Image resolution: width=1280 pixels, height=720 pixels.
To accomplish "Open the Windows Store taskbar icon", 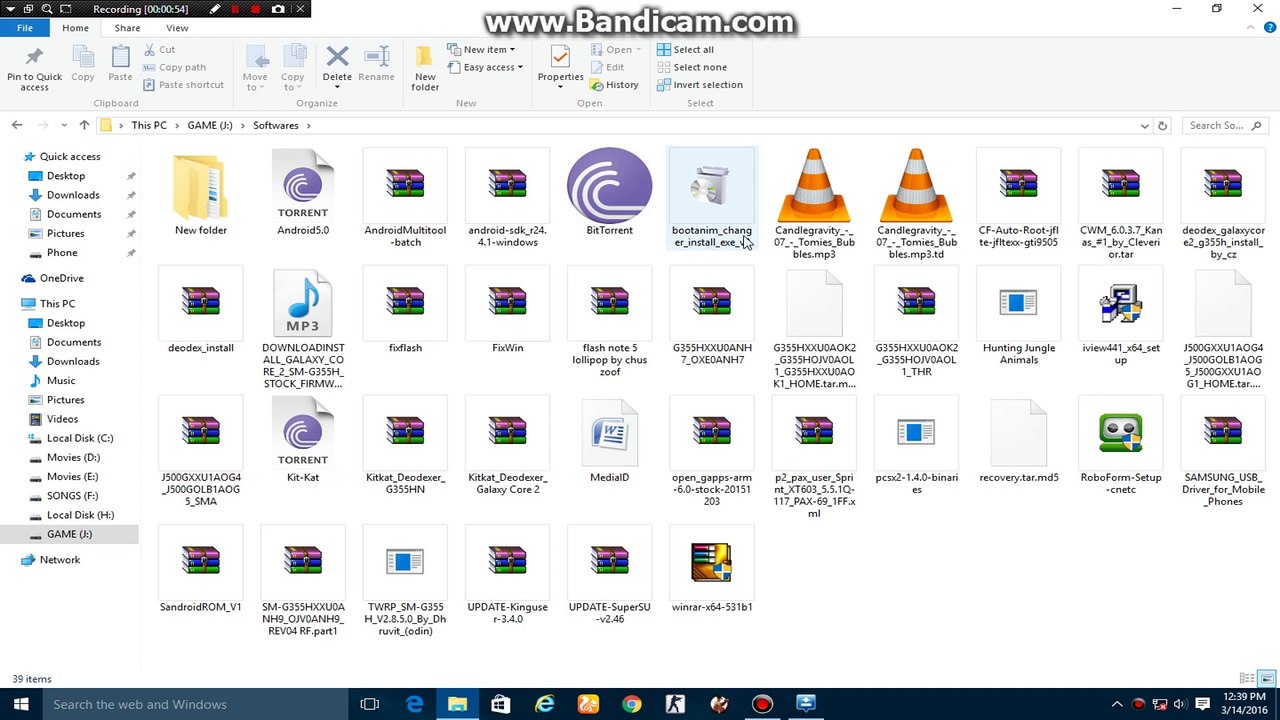I will 501,704.
